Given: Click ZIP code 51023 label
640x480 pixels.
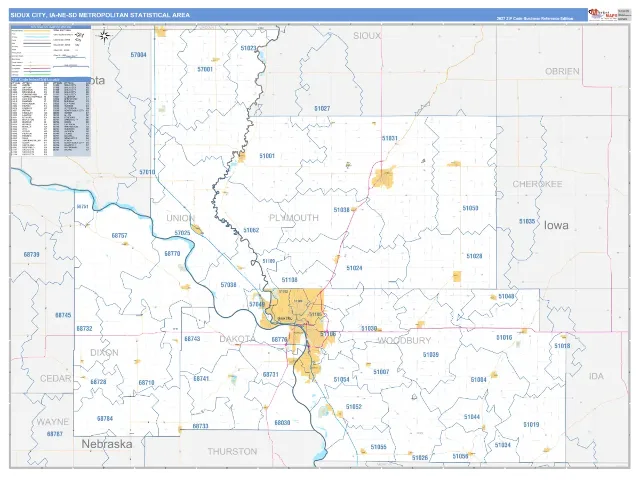Looking at the screenshot, I should coord(249,48).
